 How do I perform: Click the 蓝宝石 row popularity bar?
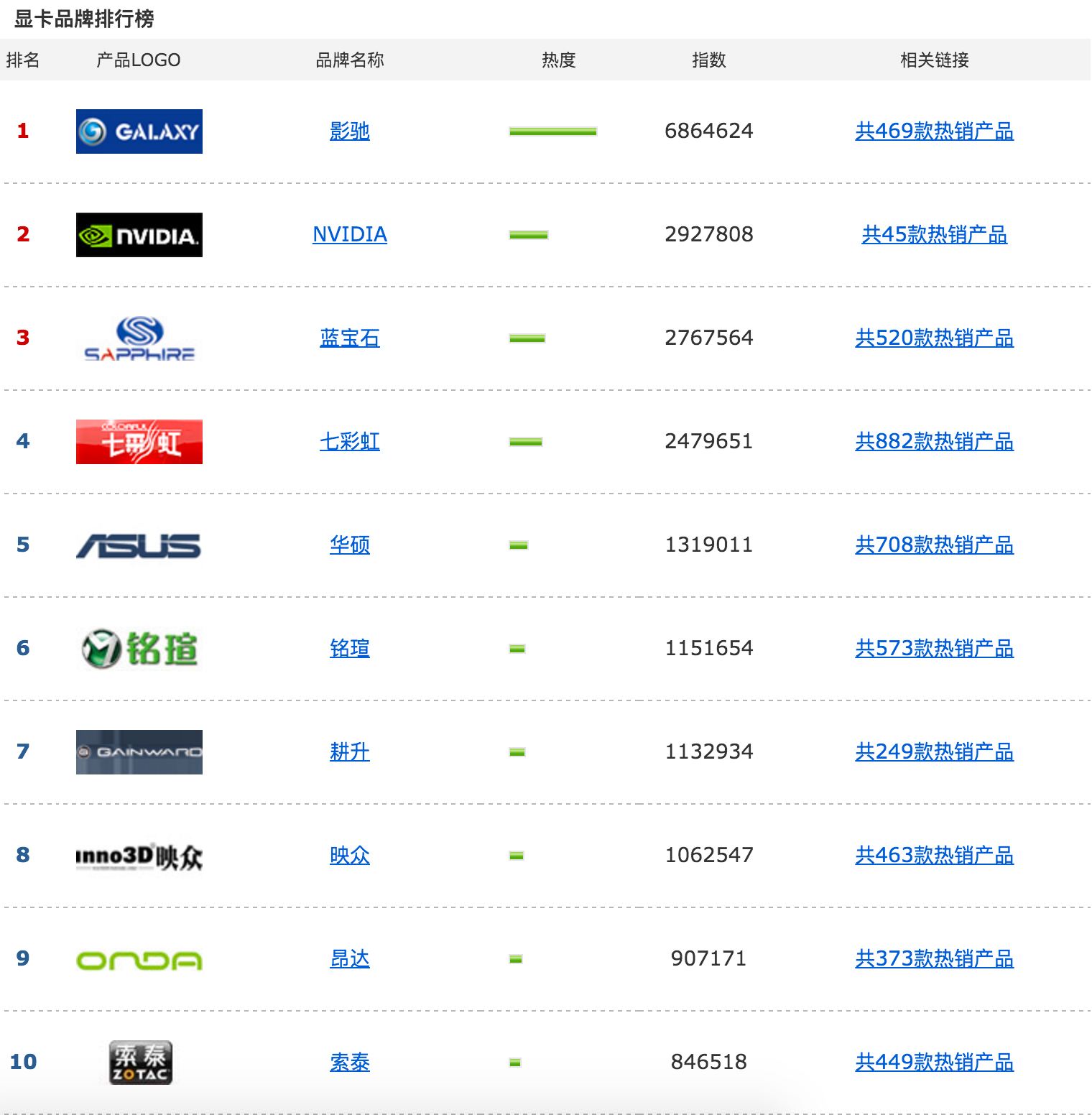(x=527, y=338)
